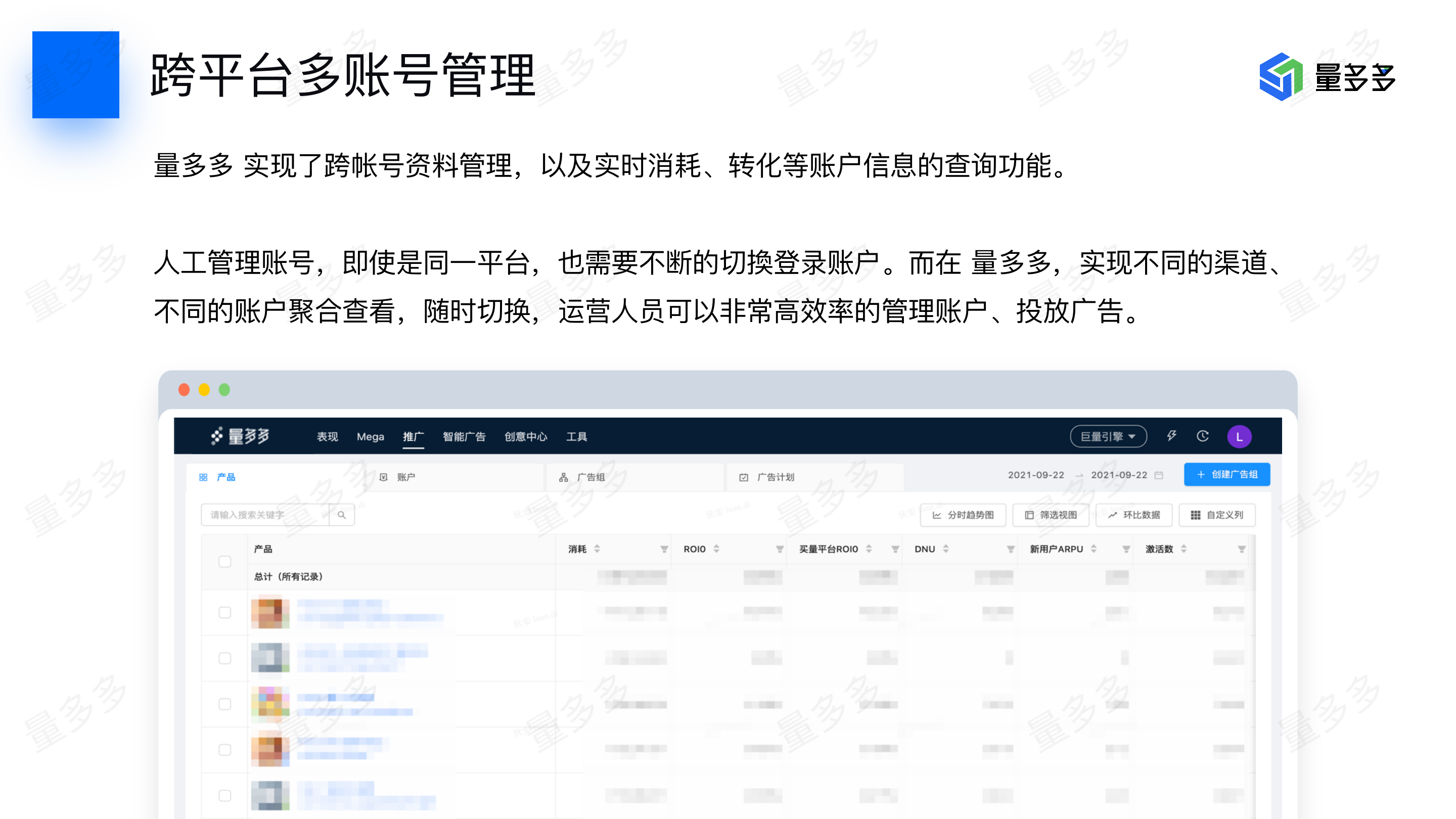1456x819 pixels.
Task: Check the second product row checkbox
Action: coord(224,658)
